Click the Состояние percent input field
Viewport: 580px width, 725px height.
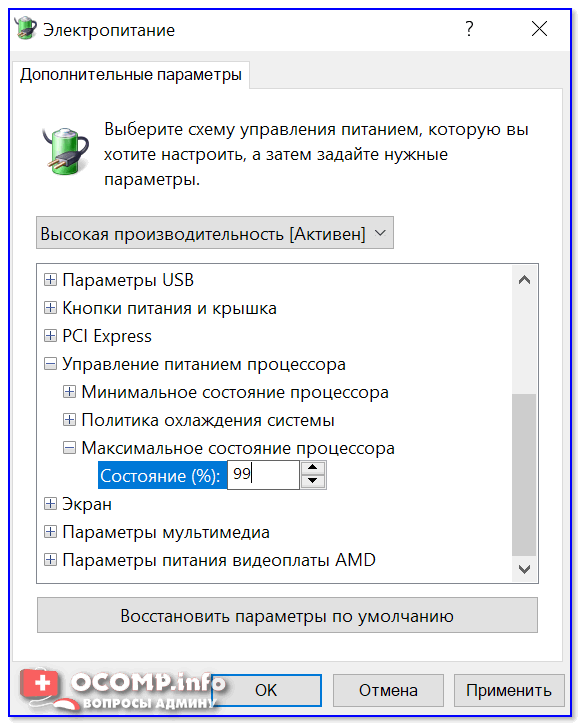pos(263,475)
